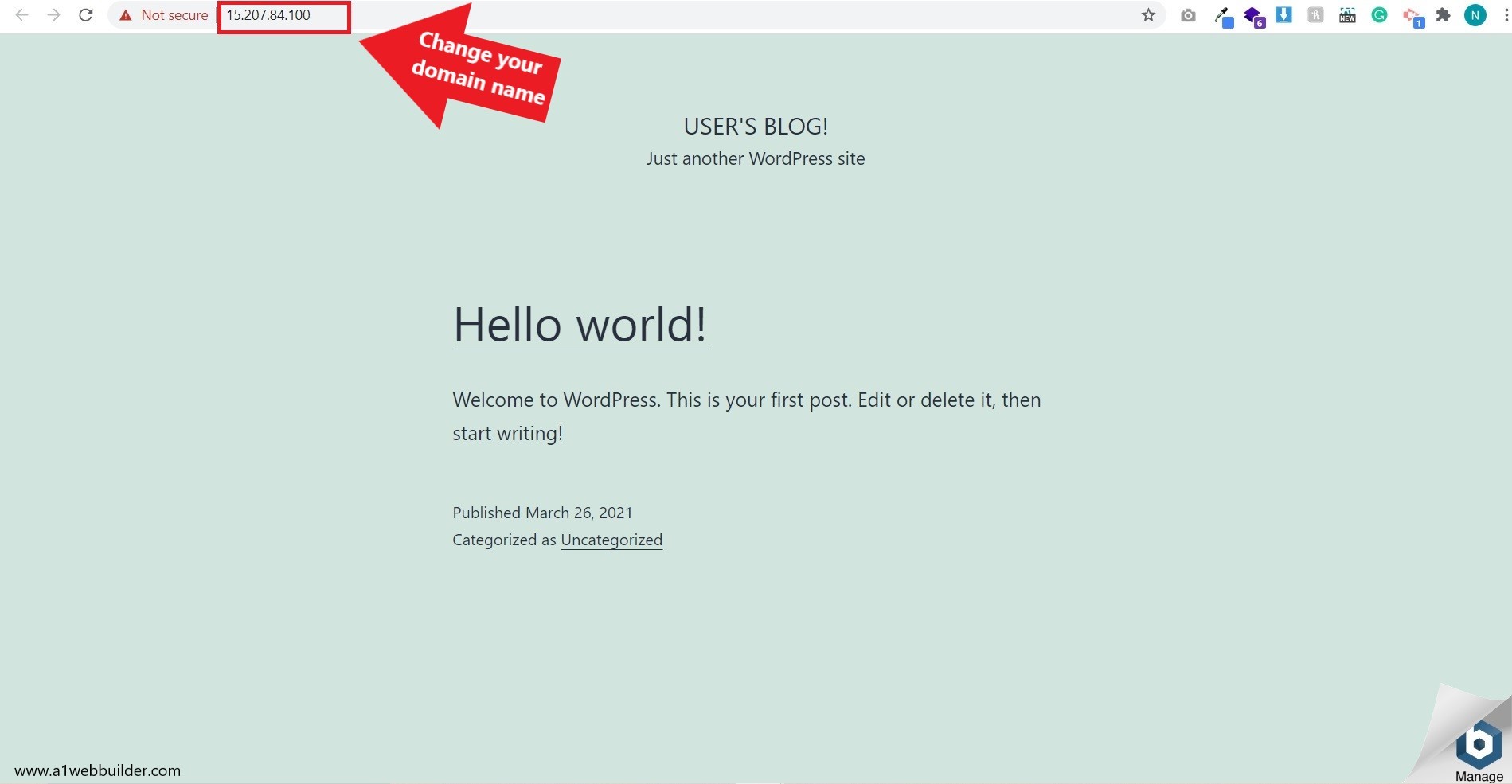Image resolution: width=1512 pixels, height=784 pixels.
Task: Open the extensions puzzle-piece menu
Action: [x=1442, y=14]
